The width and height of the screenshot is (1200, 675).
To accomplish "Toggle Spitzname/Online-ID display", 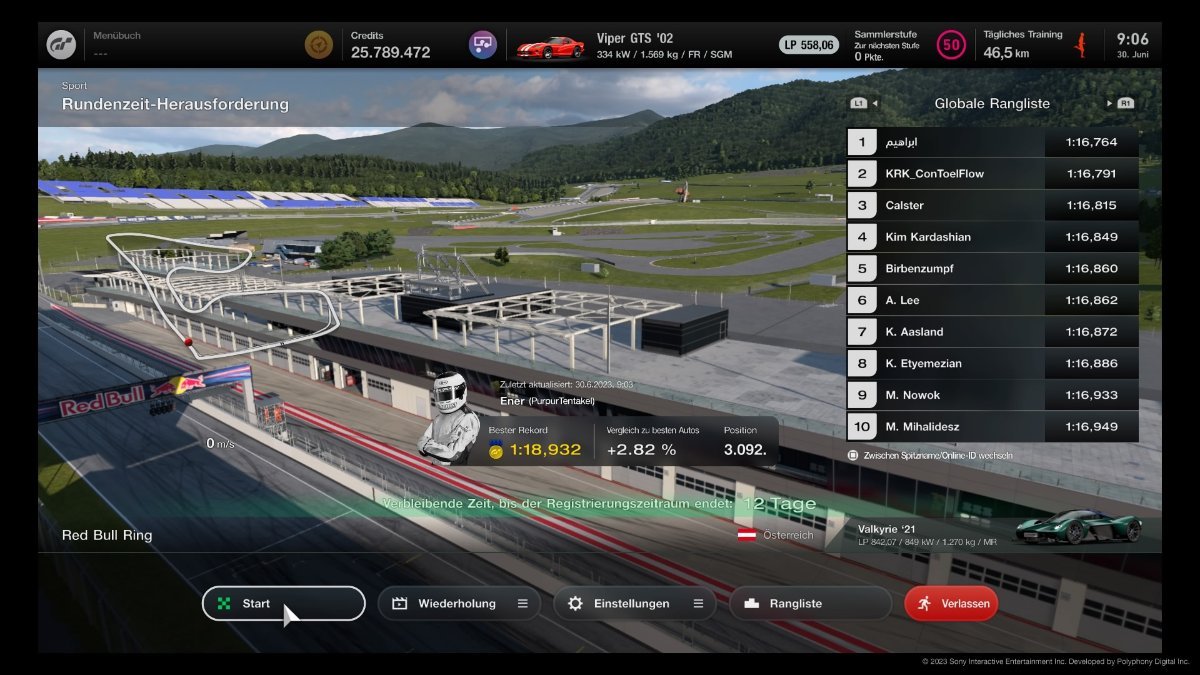I will click(930, 455).
